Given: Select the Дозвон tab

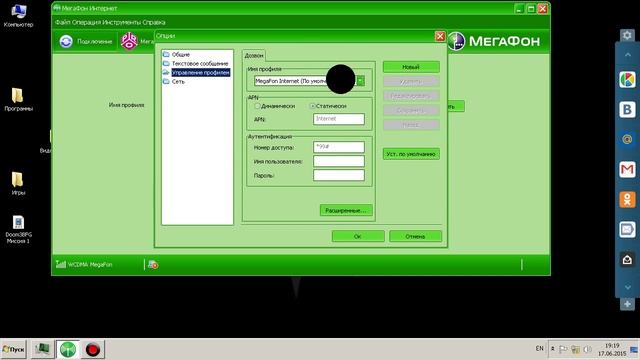Looking at the screenshot, I should coord(253,56).
